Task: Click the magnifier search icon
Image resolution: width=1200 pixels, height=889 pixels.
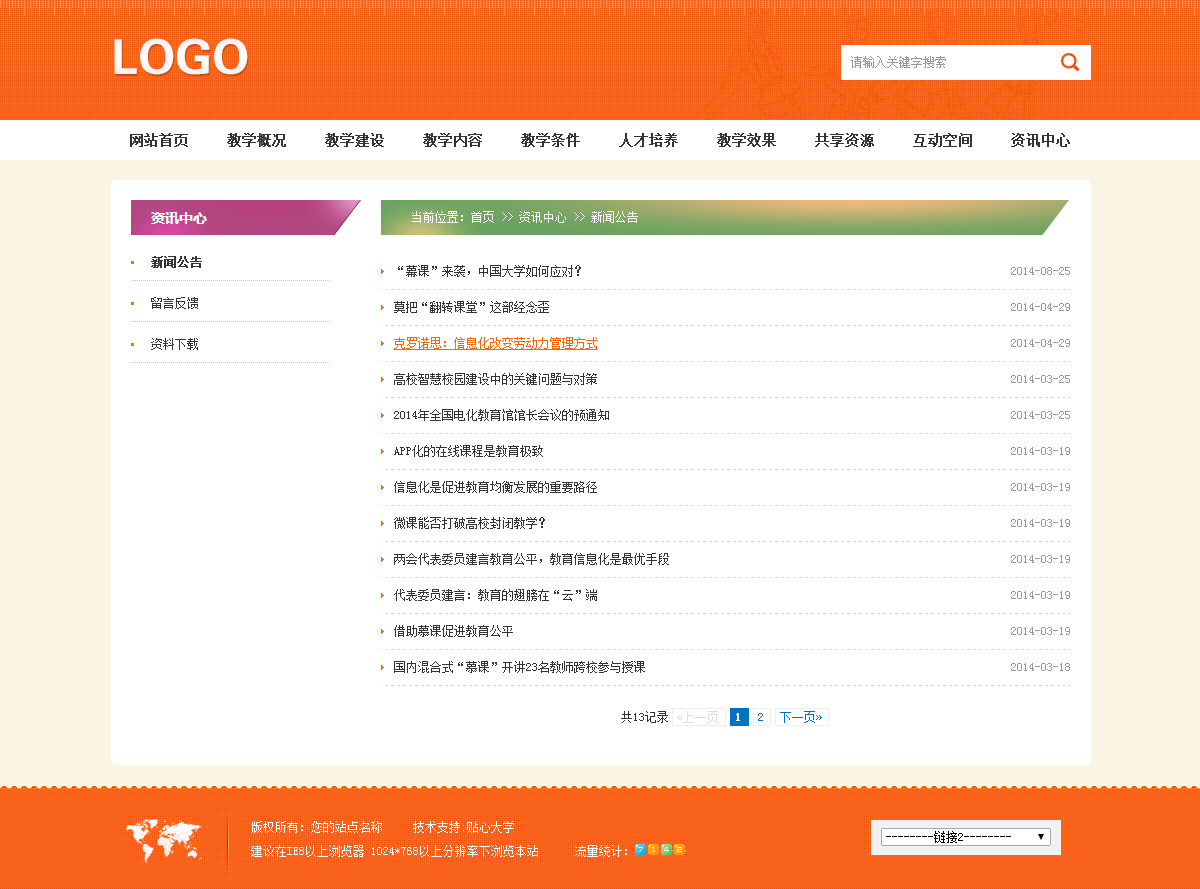Action: click(x=1069, y=62)
